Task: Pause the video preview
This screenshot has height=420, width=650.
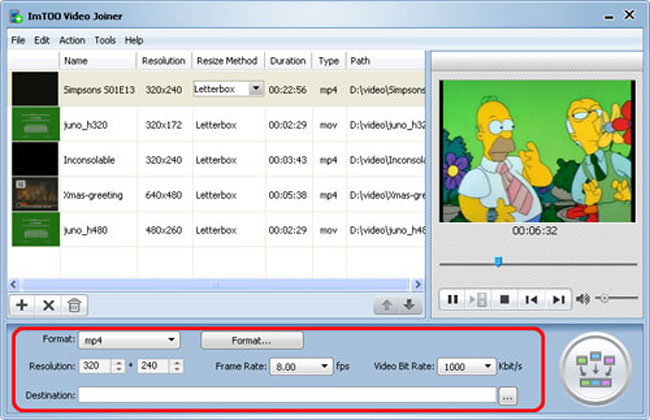Action: coord(453,299)
